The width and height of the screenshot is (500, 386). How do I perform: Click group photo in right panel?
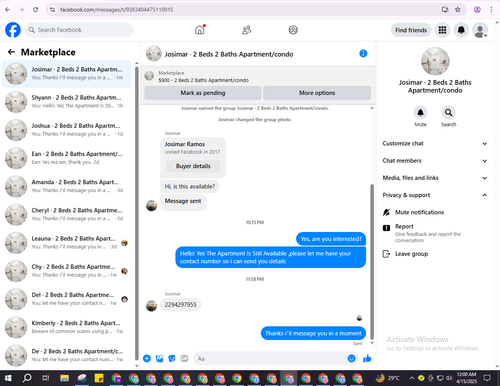[x=435, y=61]
